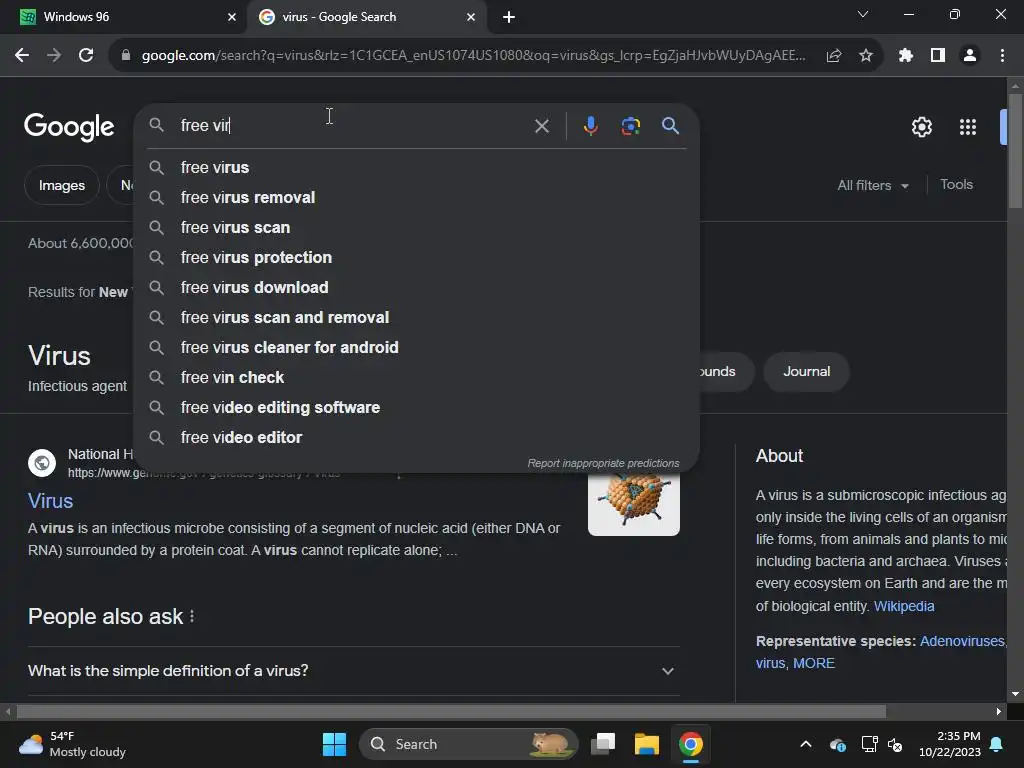Click the horizontal scrollbar thumb

[x=451, y=711]
